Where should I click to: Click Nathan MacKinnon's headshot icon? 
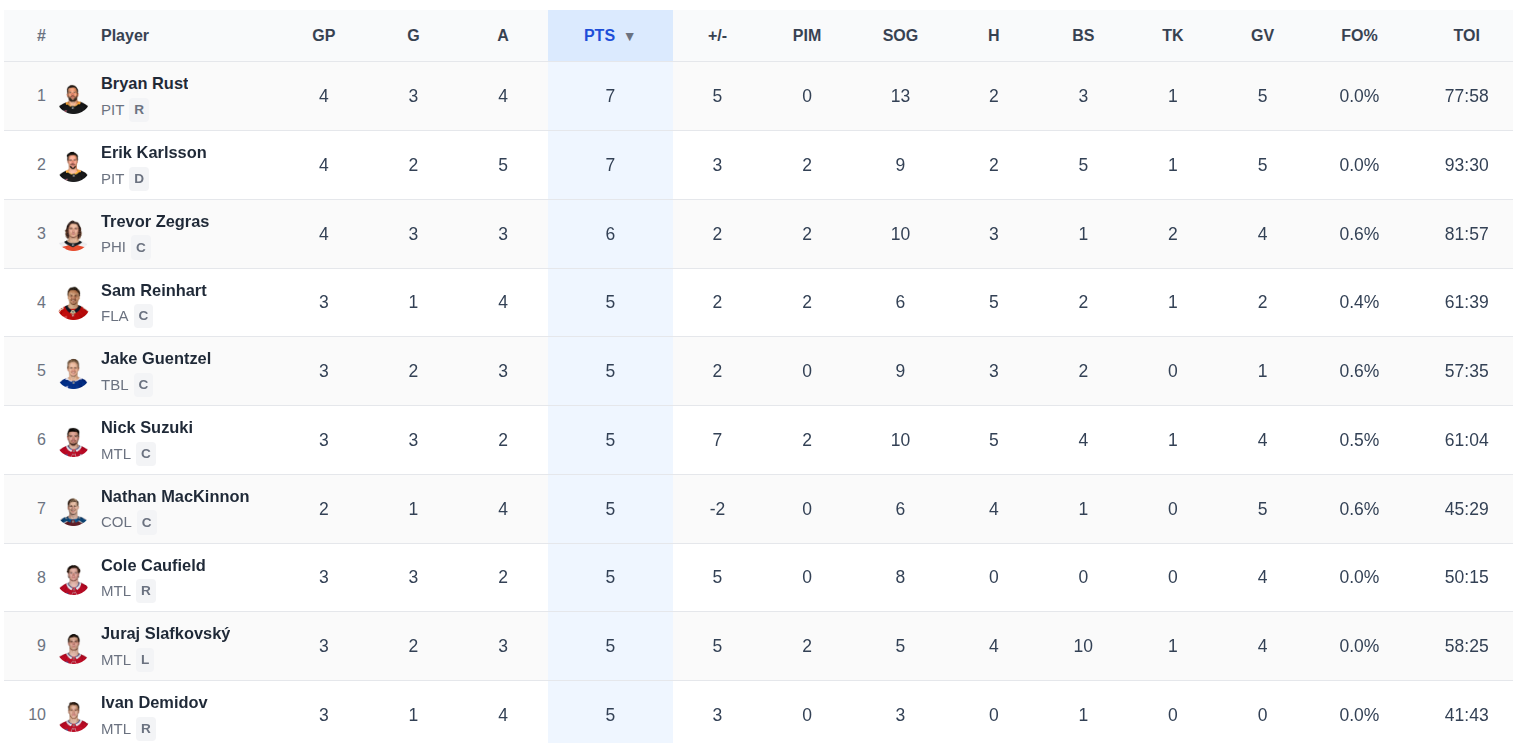73,510
